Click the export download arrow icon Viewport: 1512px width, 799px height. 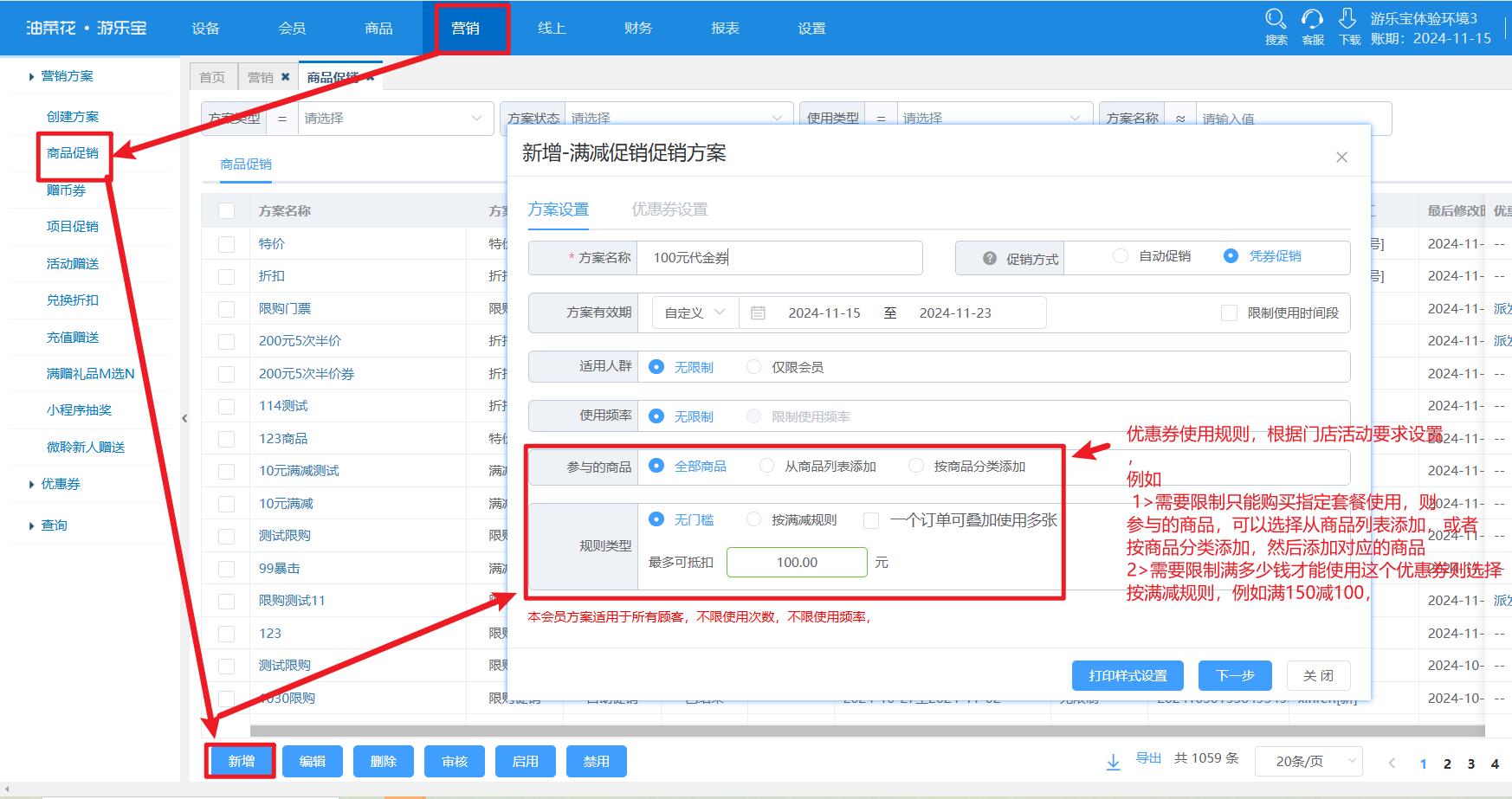(x=1114, y=762)
